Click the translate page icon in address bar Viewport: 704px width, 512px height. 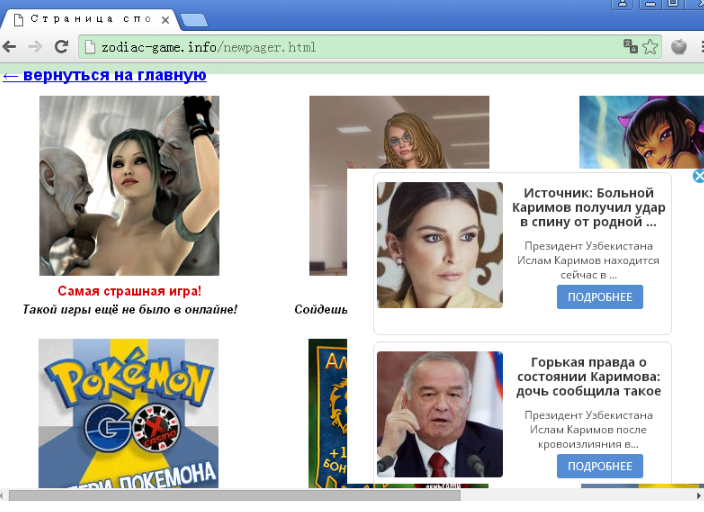pyautogui.click(x=630, y=46)
